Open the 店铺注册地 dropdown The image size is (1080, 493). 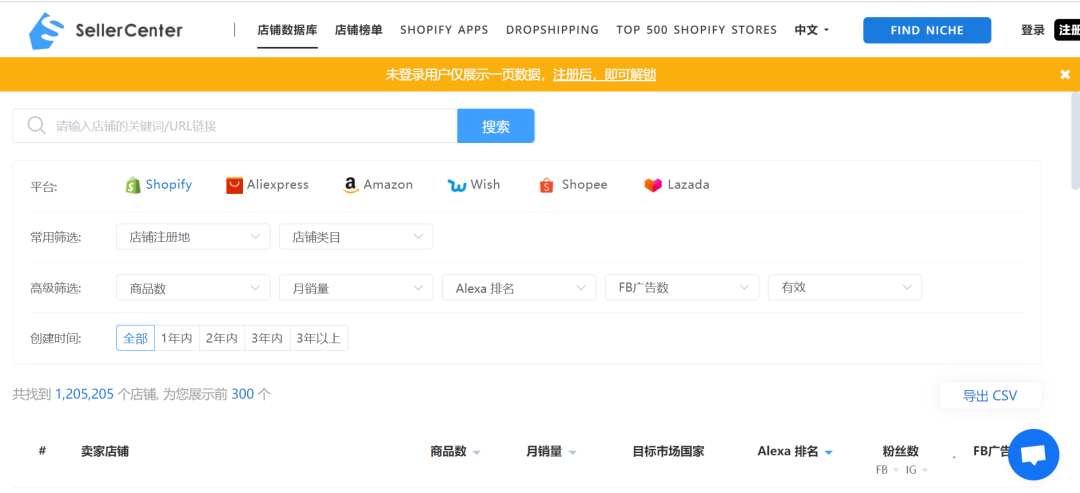pyautogui.click(x=193, y=236)
